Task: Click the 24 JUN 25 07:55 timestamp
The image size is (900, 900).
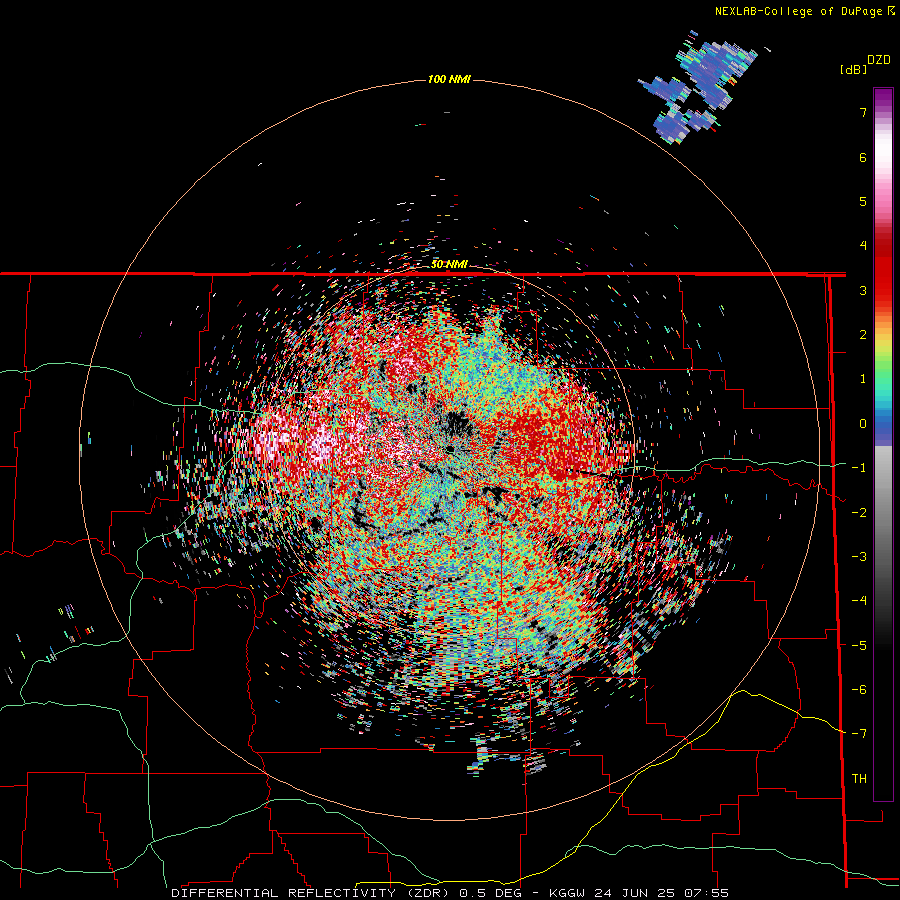Action: 661,893
